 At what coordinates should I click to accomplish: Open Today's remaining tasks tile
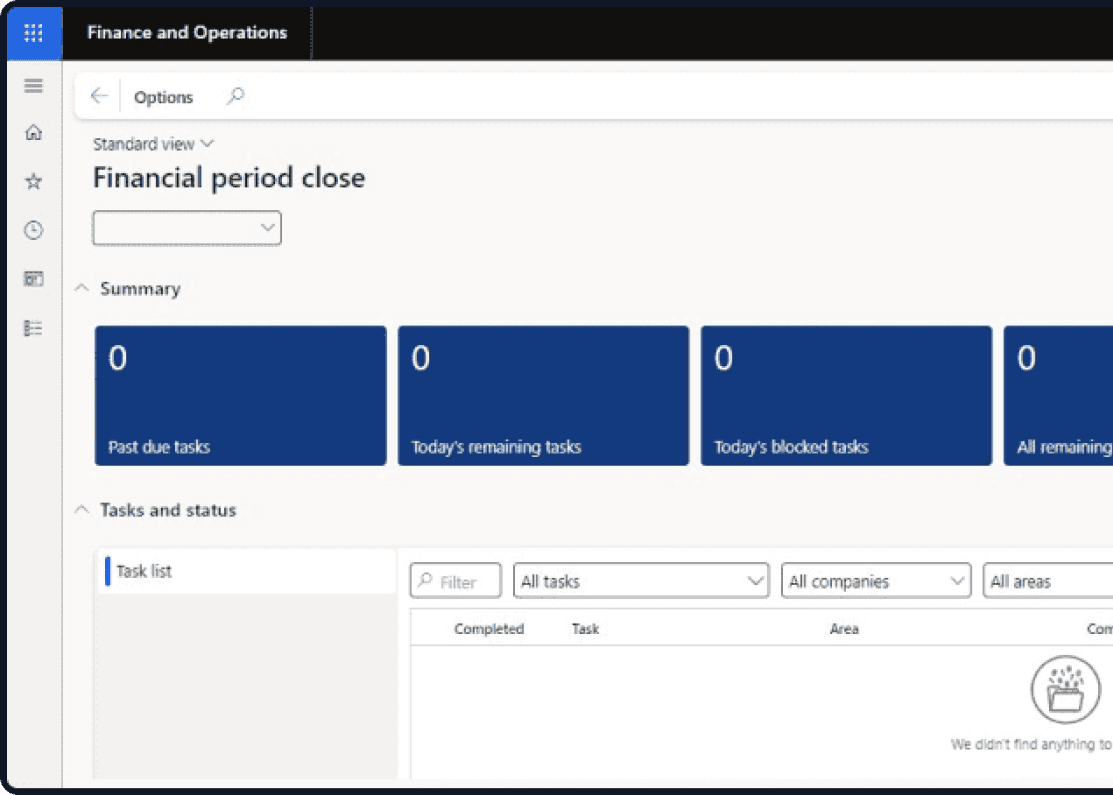[543, 396]
